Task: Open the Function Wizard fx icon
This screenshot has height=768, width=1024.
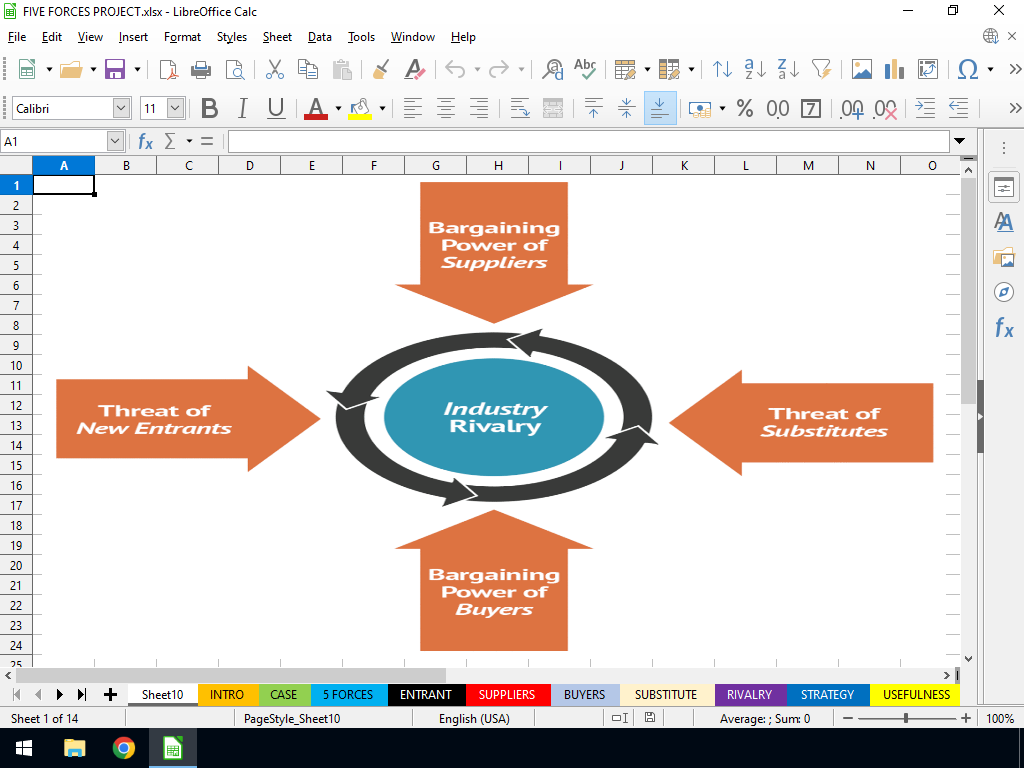Action: pyautogui.click(x=145, y=141)
